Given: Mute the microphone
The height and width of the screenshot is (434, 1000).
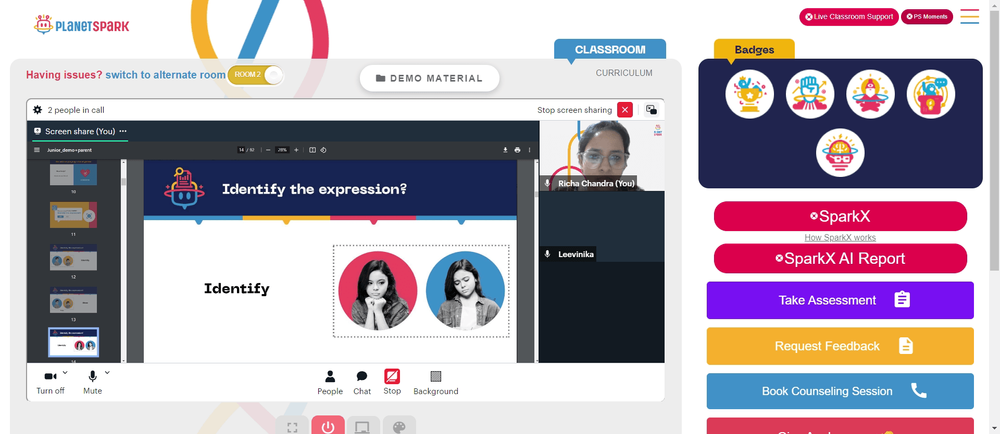Looking at the screenshot, I should pos(92,382).
